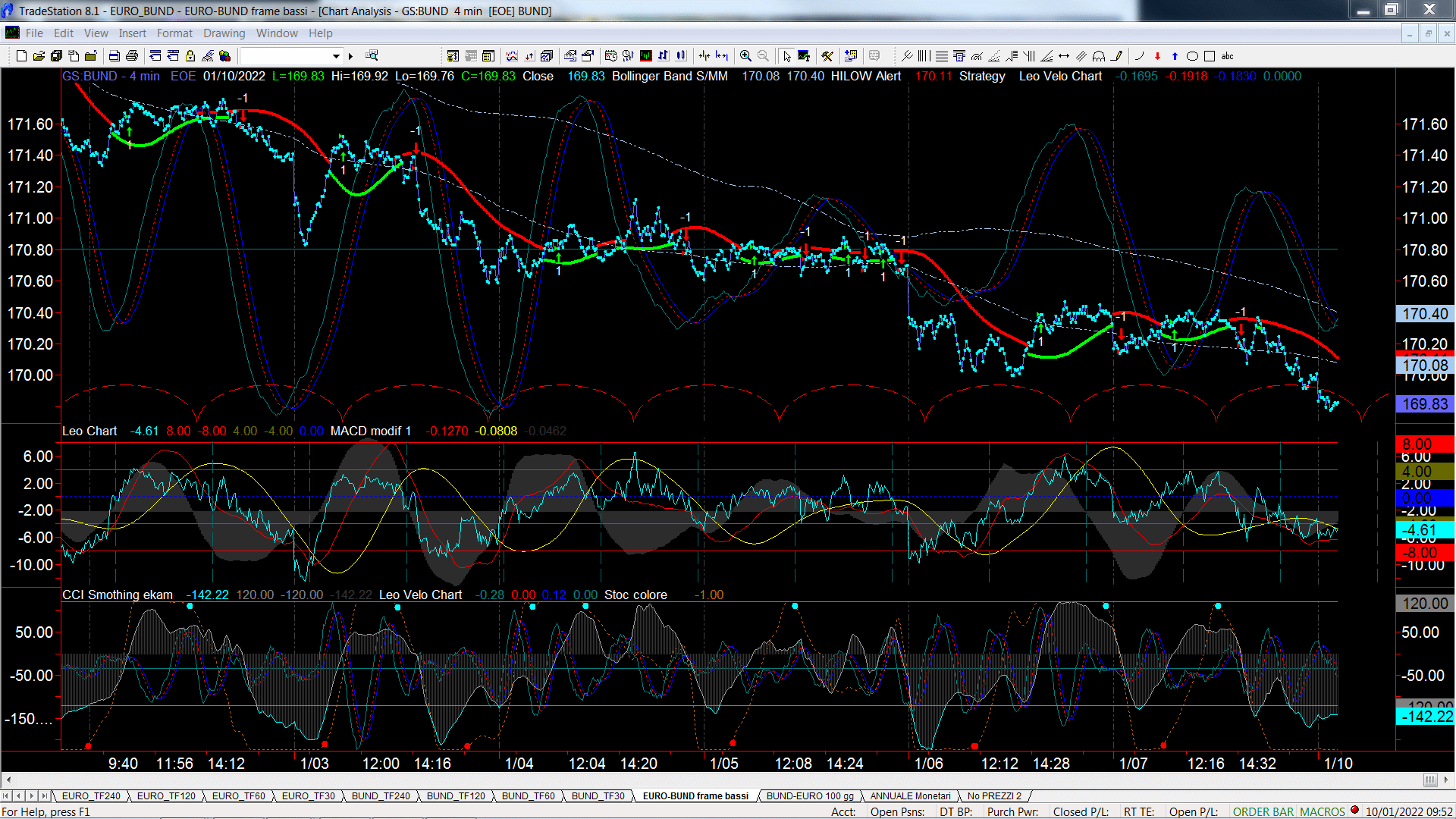
Task: Select the arc cycle drawing tool
Action: (x=1098, y=56)
